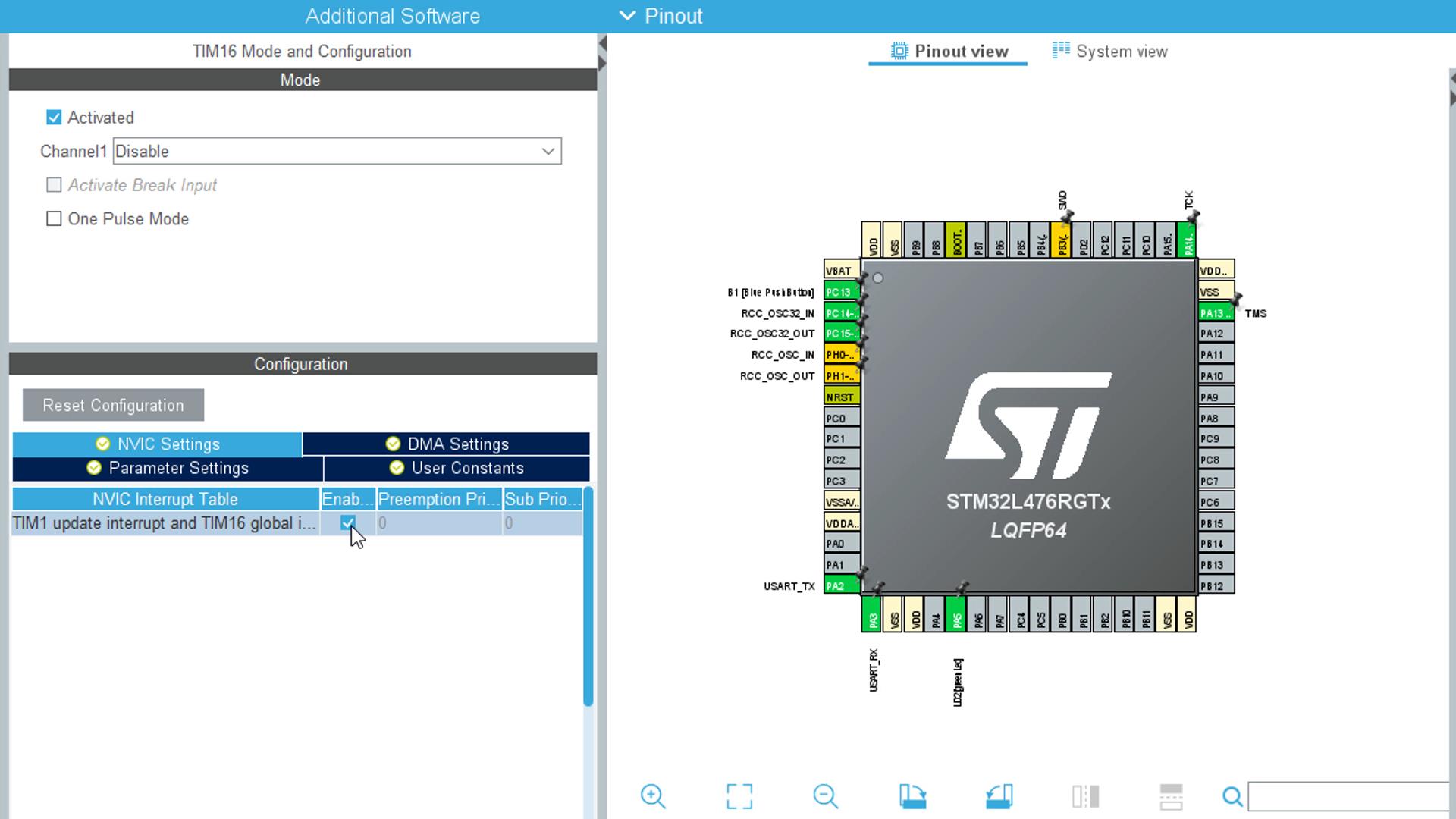Click inside the pin search field

click(1346, 796)
